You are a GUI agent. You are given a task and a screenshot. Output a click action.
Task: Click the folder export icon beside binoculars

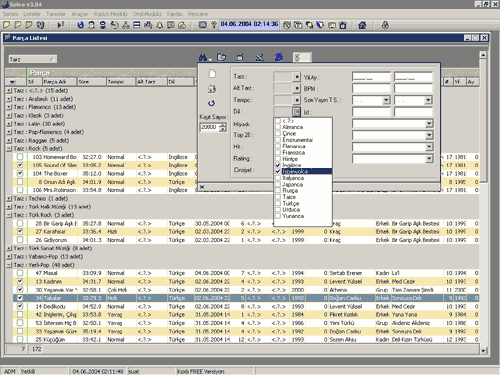click(x=221, y=57)
